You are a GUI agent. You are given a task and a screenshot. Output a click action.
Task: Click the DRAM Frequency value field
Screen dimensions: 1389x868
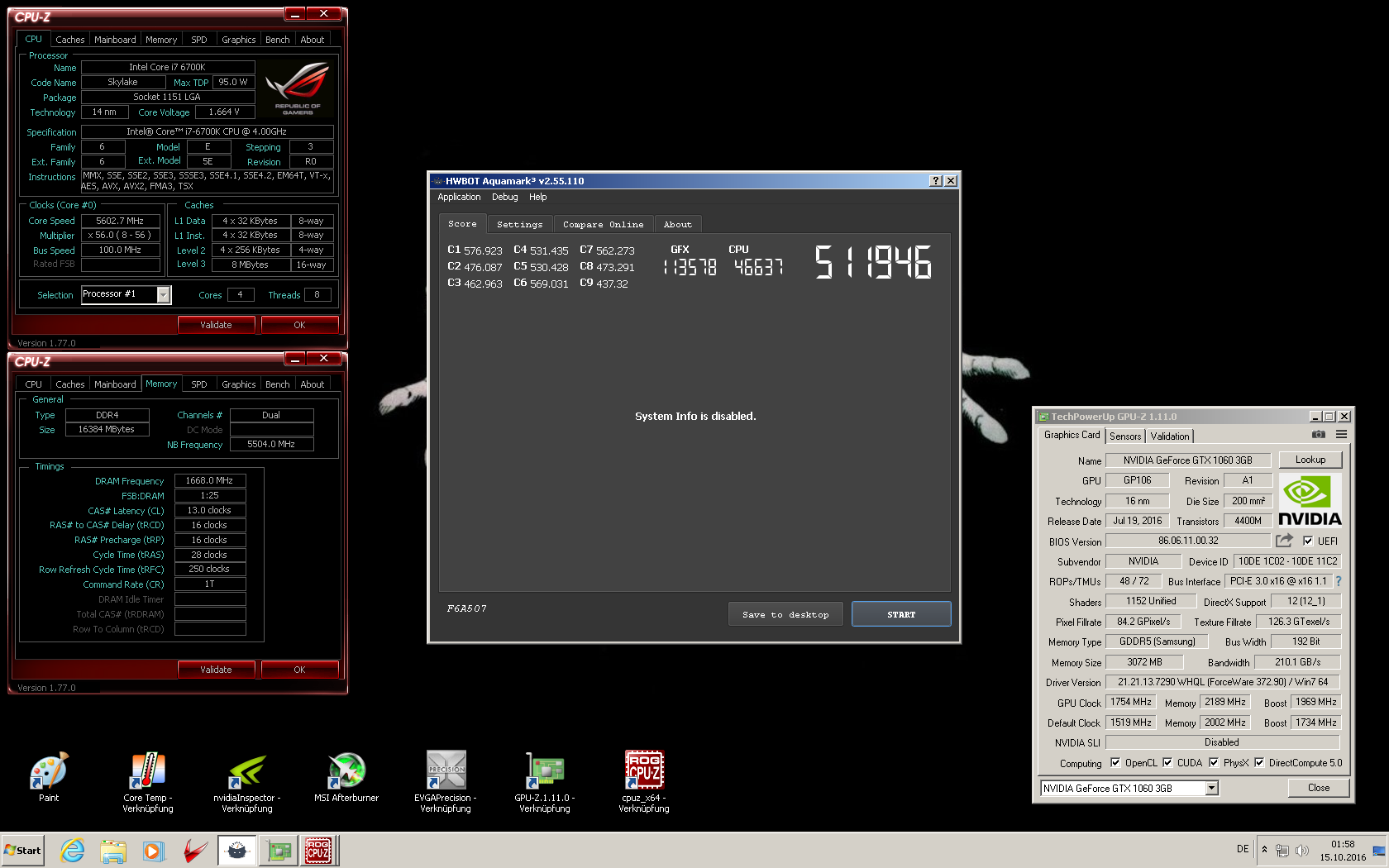[210, 480]
